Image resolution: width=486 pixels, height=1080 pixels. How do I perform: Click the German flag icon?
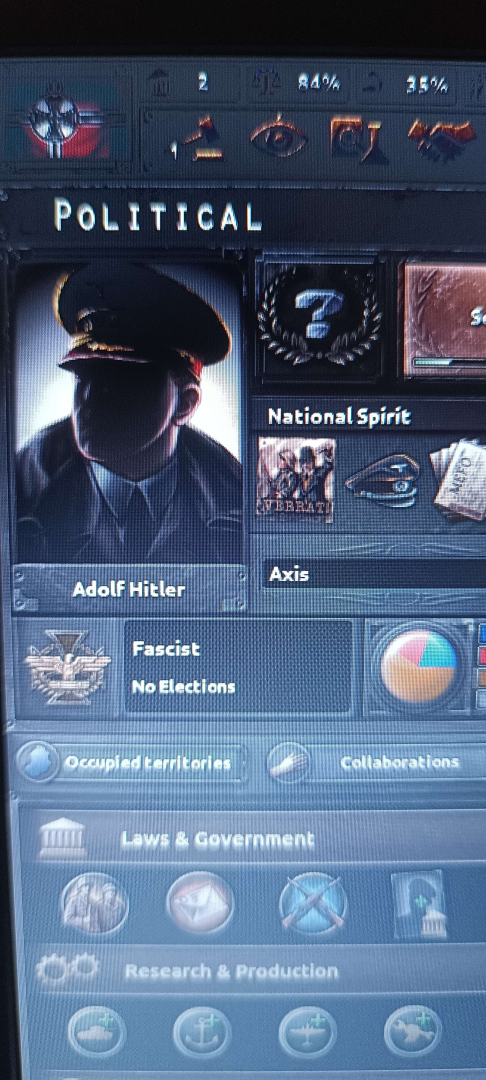click(67, 123)
